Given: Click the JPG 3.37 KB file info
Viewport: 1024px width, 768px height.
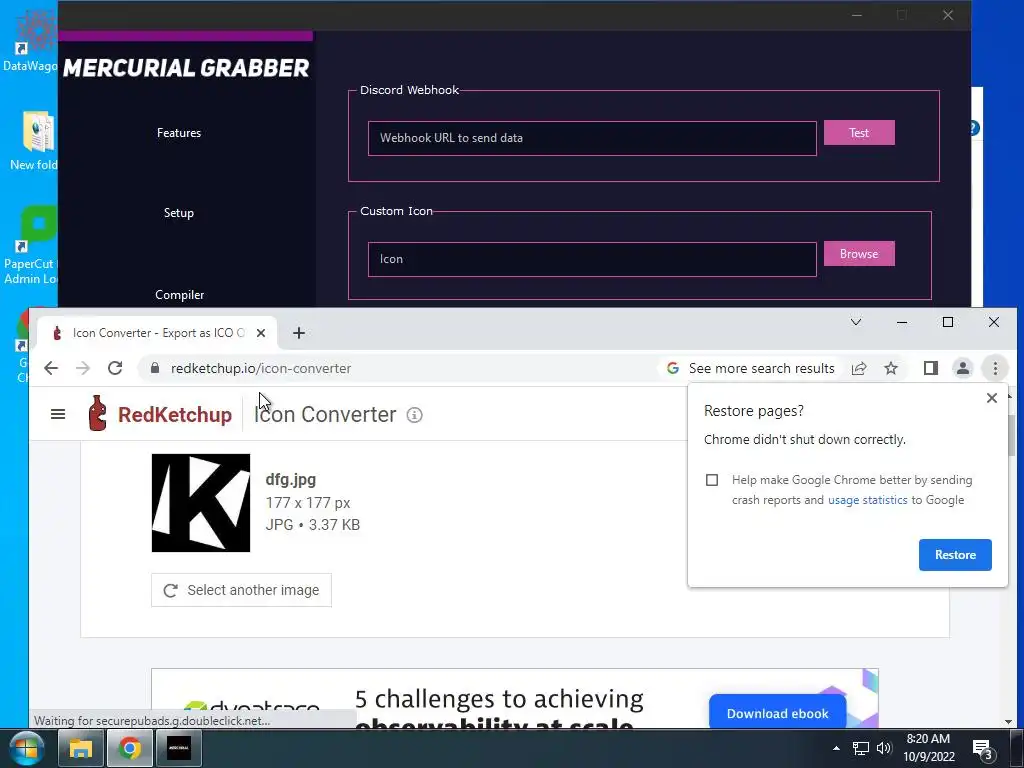Looking at the screenshot, I should [x=313, y=525].
